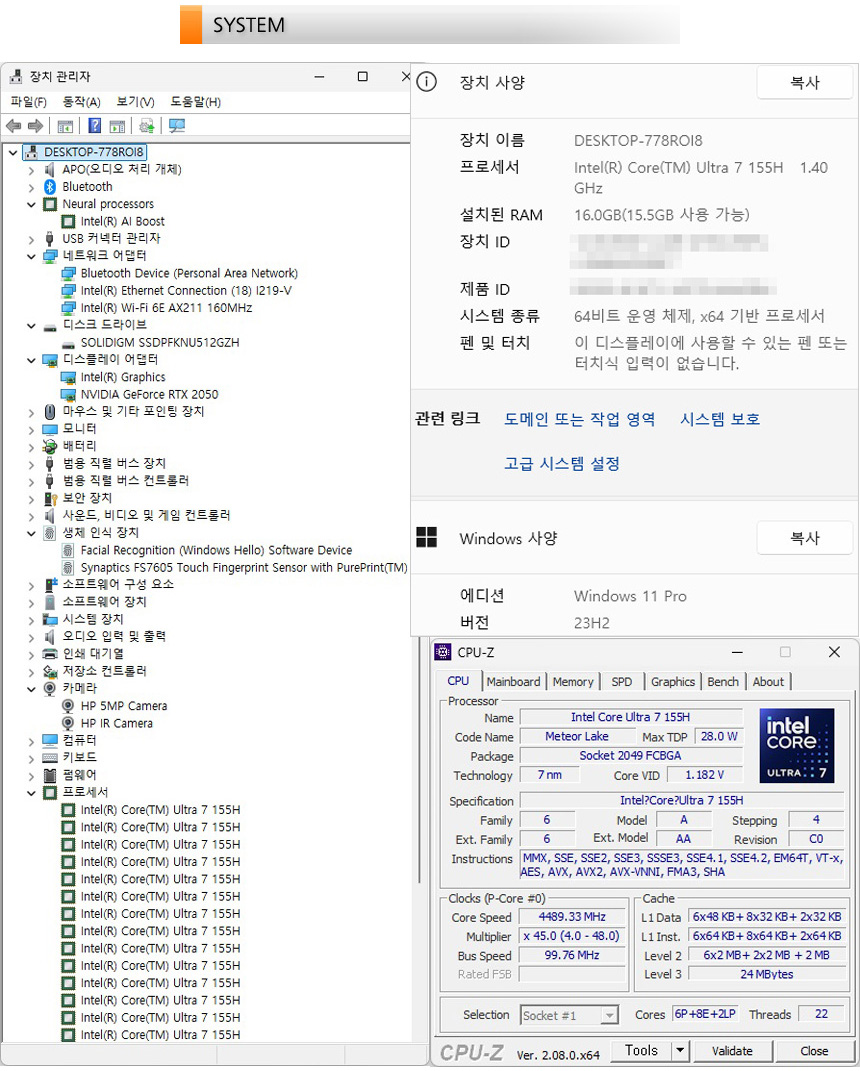860x1071 pixels.
Task: Click the Validate button in CPU-Z
Action: coord(732,1051)
